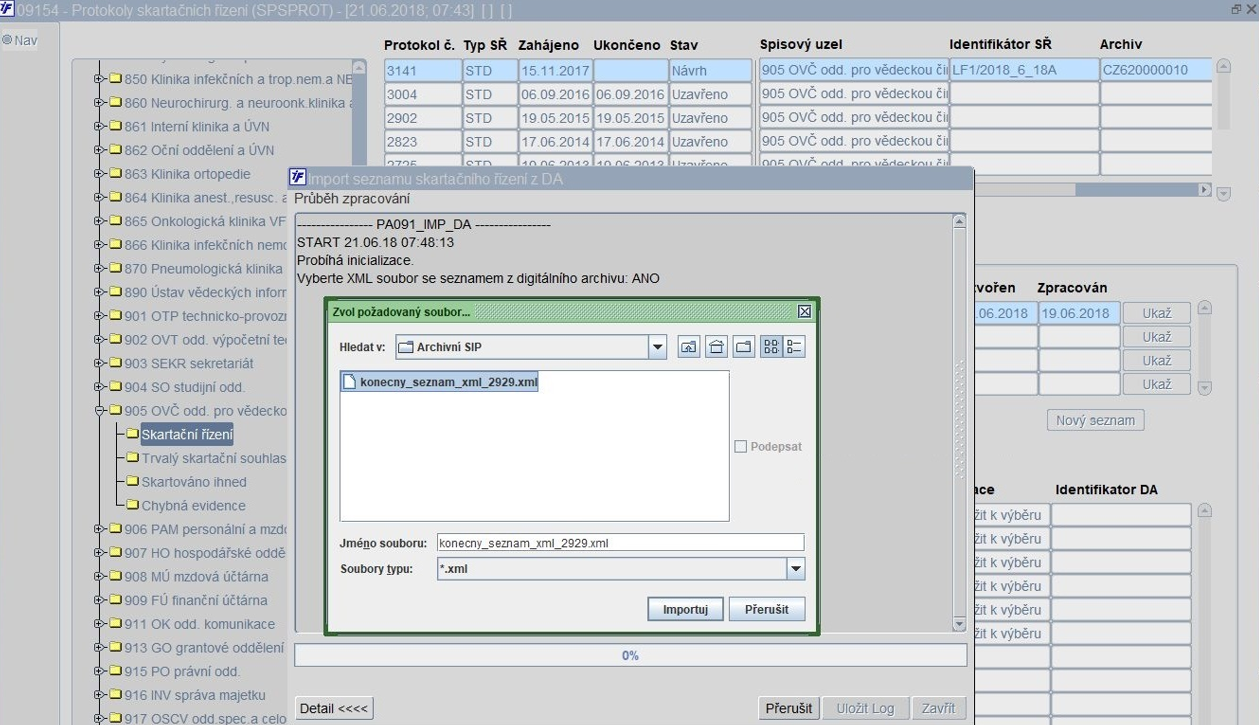This screenshot has width=1259, height=725.
Task: Jump to home folder in file chooser
Action: [716, 347]
